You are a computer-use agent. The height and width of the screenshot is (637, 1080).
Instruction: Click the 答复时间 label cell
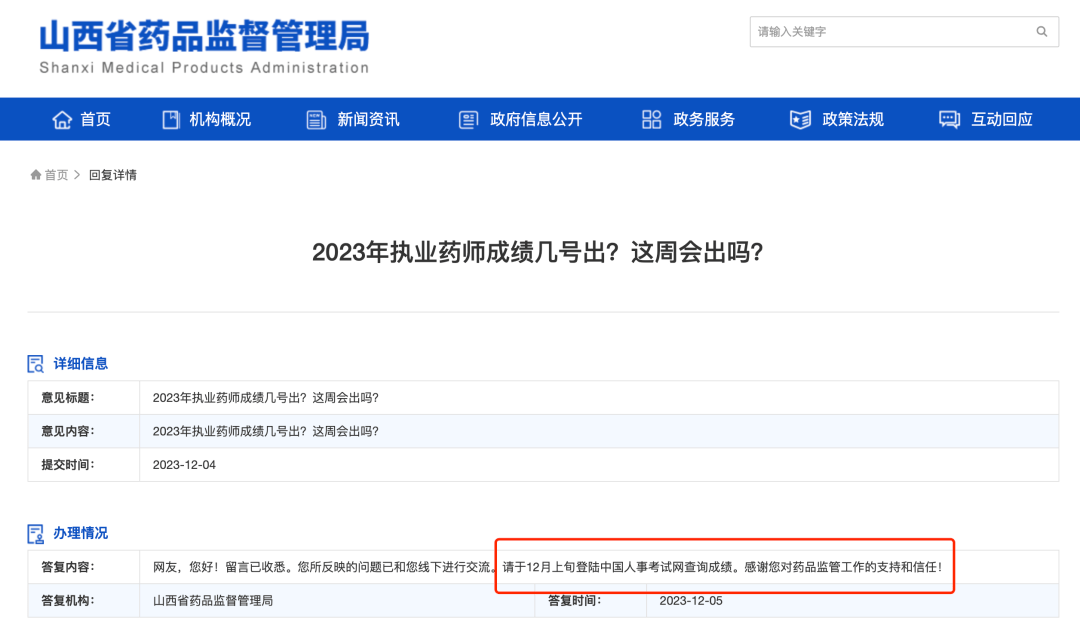[590, 601]
